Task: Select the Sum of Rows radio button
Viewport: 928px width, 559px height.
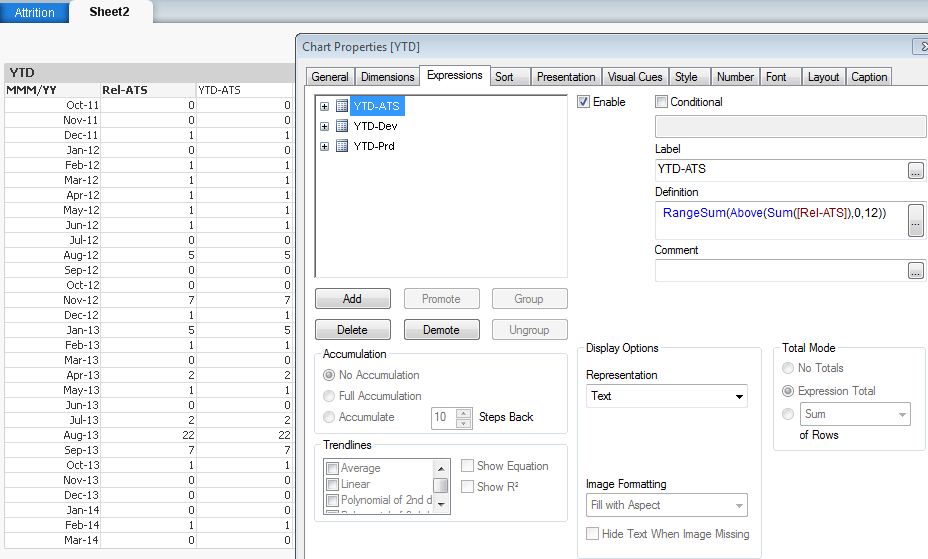Action: pyautogui.click(x=788, y=414)
